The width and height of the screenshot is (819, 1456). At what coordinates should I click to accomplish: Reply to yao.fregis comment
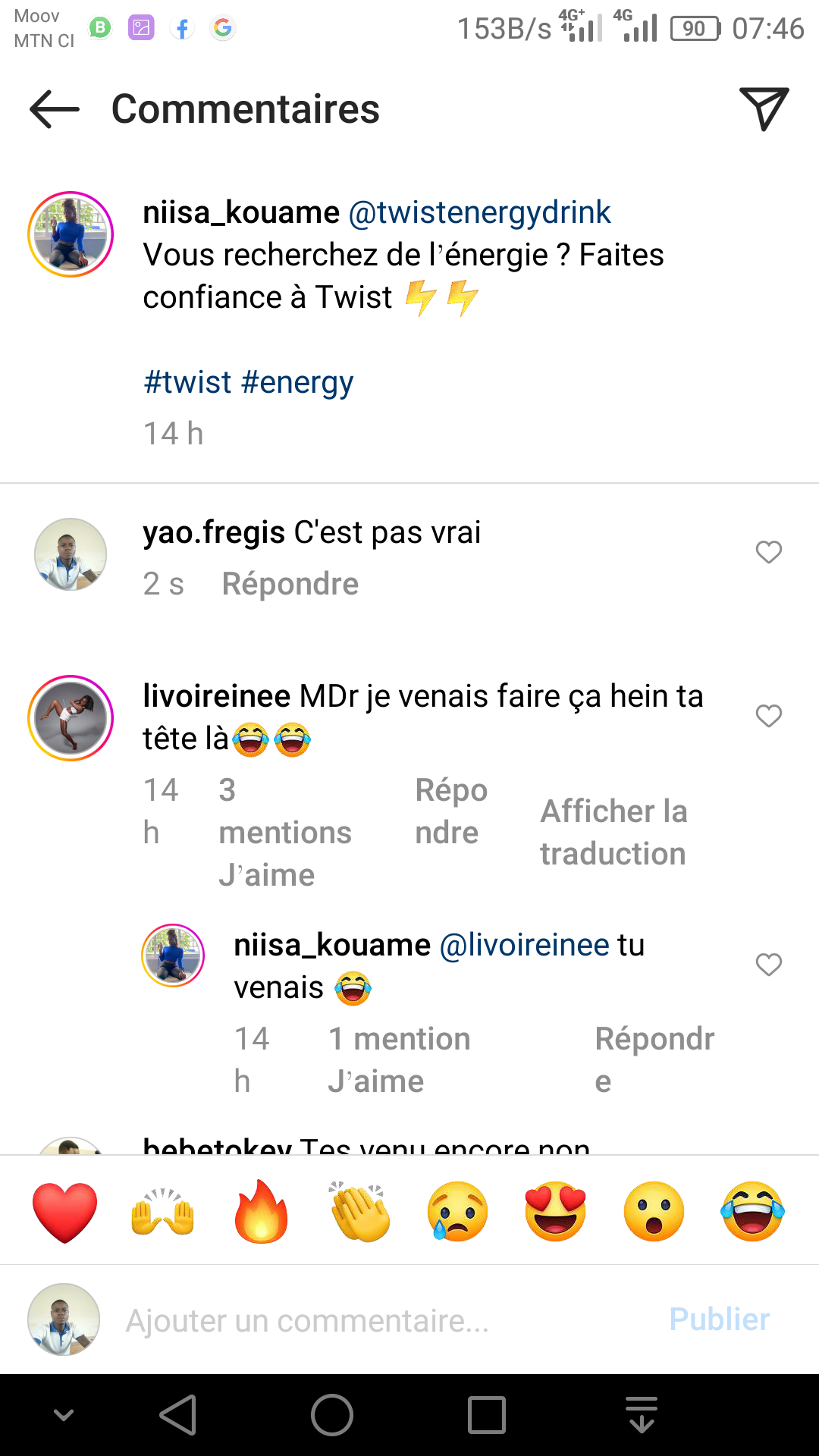pos(290,584)
